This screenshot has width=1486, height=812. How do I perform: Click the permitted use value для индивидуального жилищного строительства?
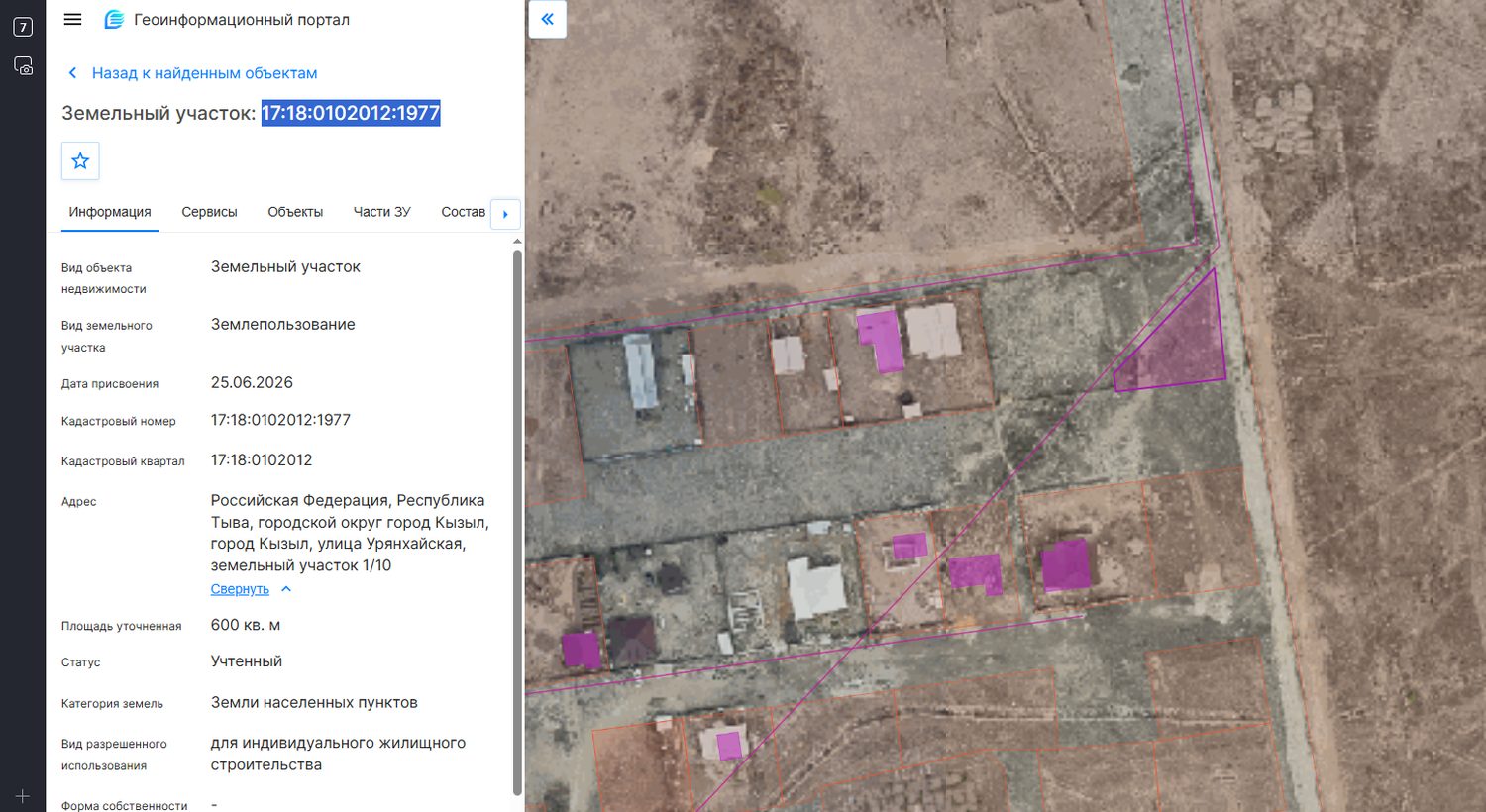(338, 754)
